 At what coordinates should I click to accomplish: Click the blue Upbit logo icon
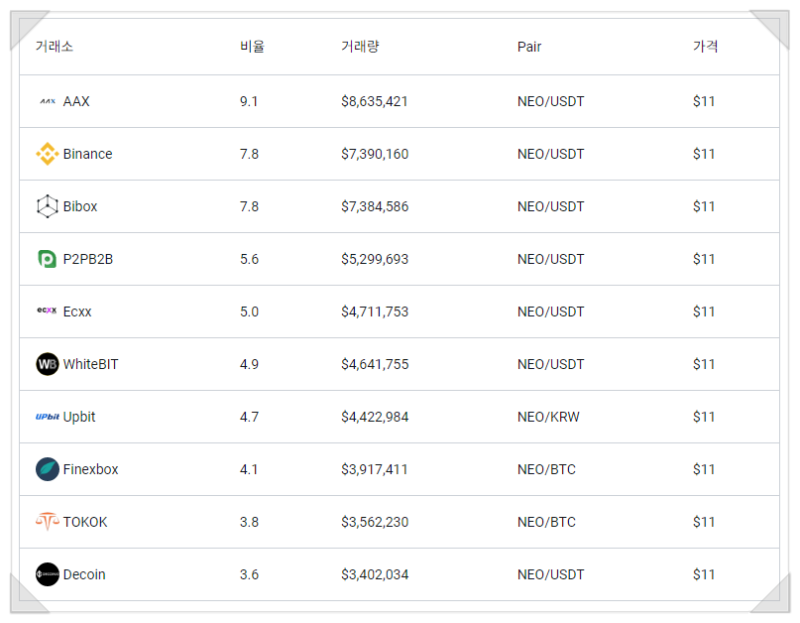[x=47, y=416]
